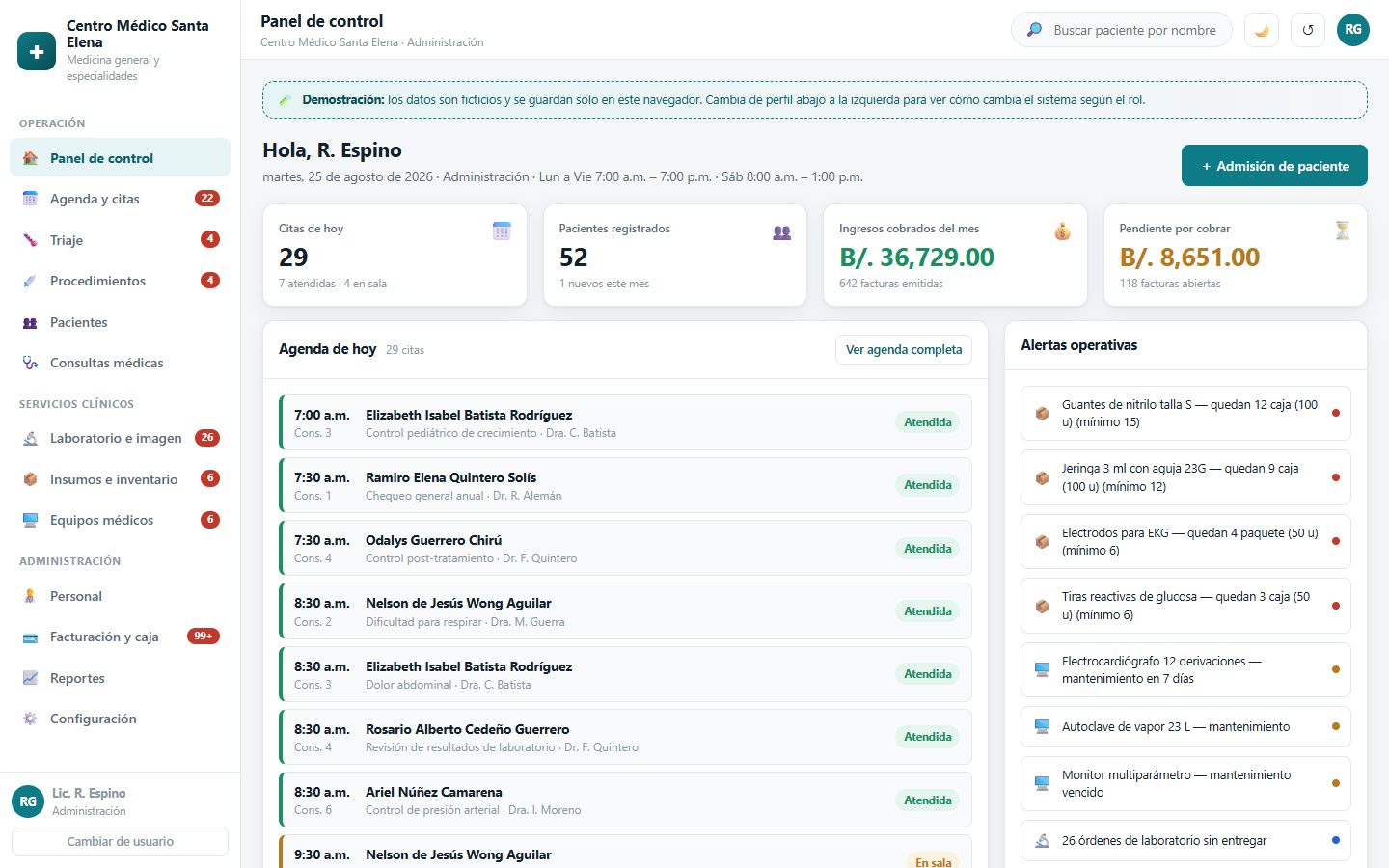Open the Jeringa 3 ml con aguja 23G alert

(1185, 477)
